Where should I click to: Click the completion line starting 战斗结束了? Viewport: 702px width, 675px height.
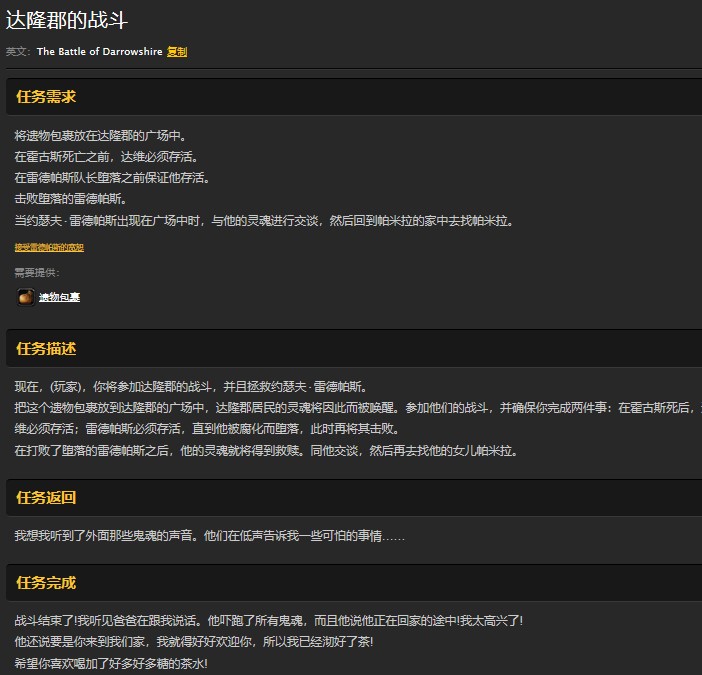[269, 621]
